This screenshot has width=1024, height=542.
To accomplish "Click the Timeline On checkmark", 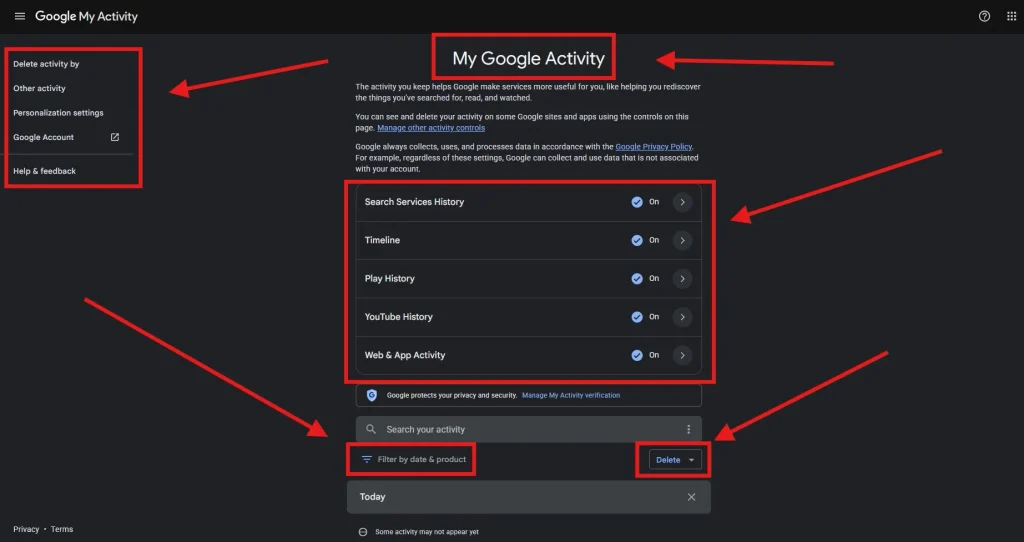I will tap(637, 240).
